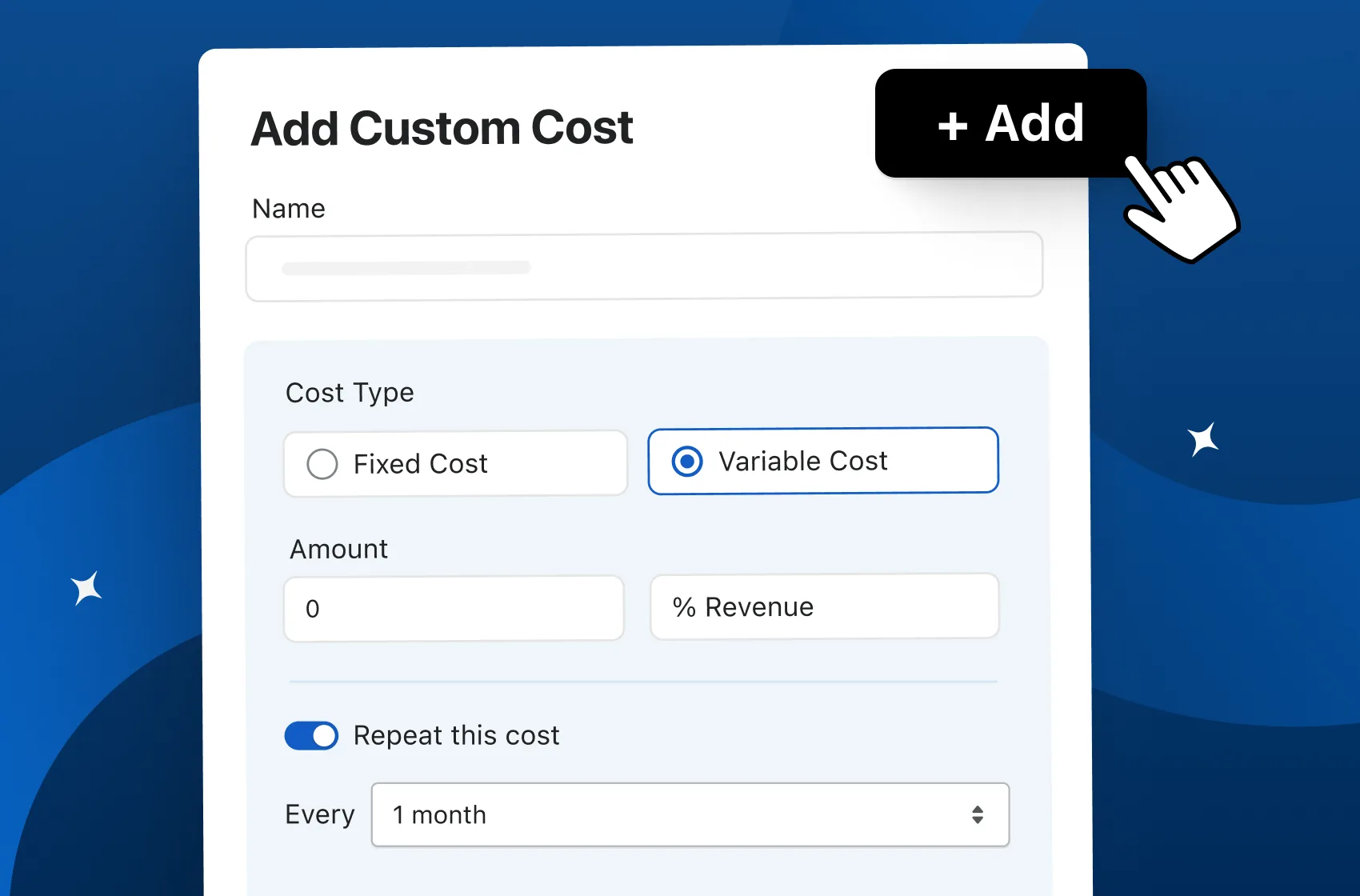Click the Repeat this cost toggle knob
The width and height of the screenshot is (1360, 896).
pos(323,735)
